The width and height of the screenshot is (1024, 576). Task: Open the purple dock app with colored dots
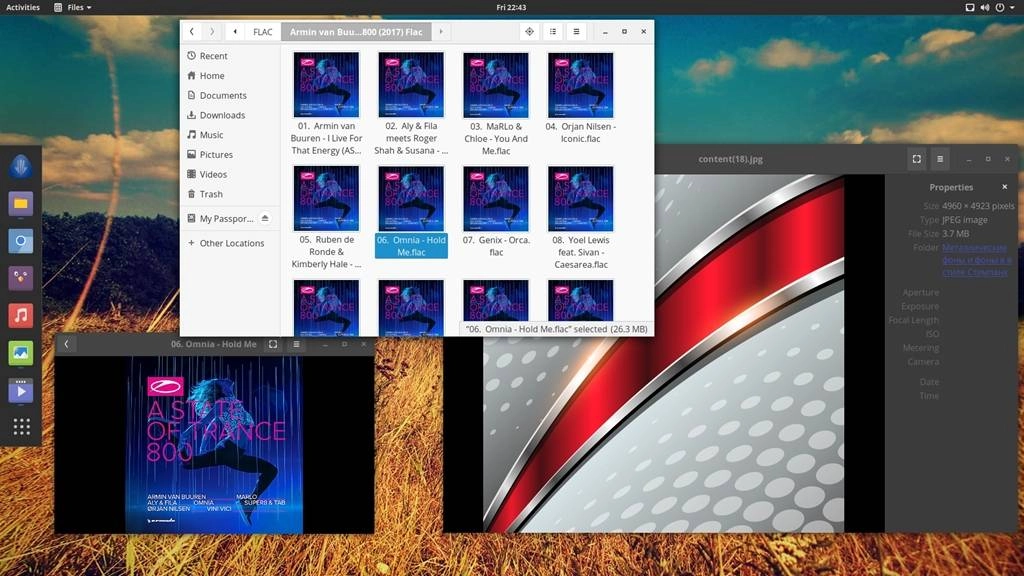point(21,278)
